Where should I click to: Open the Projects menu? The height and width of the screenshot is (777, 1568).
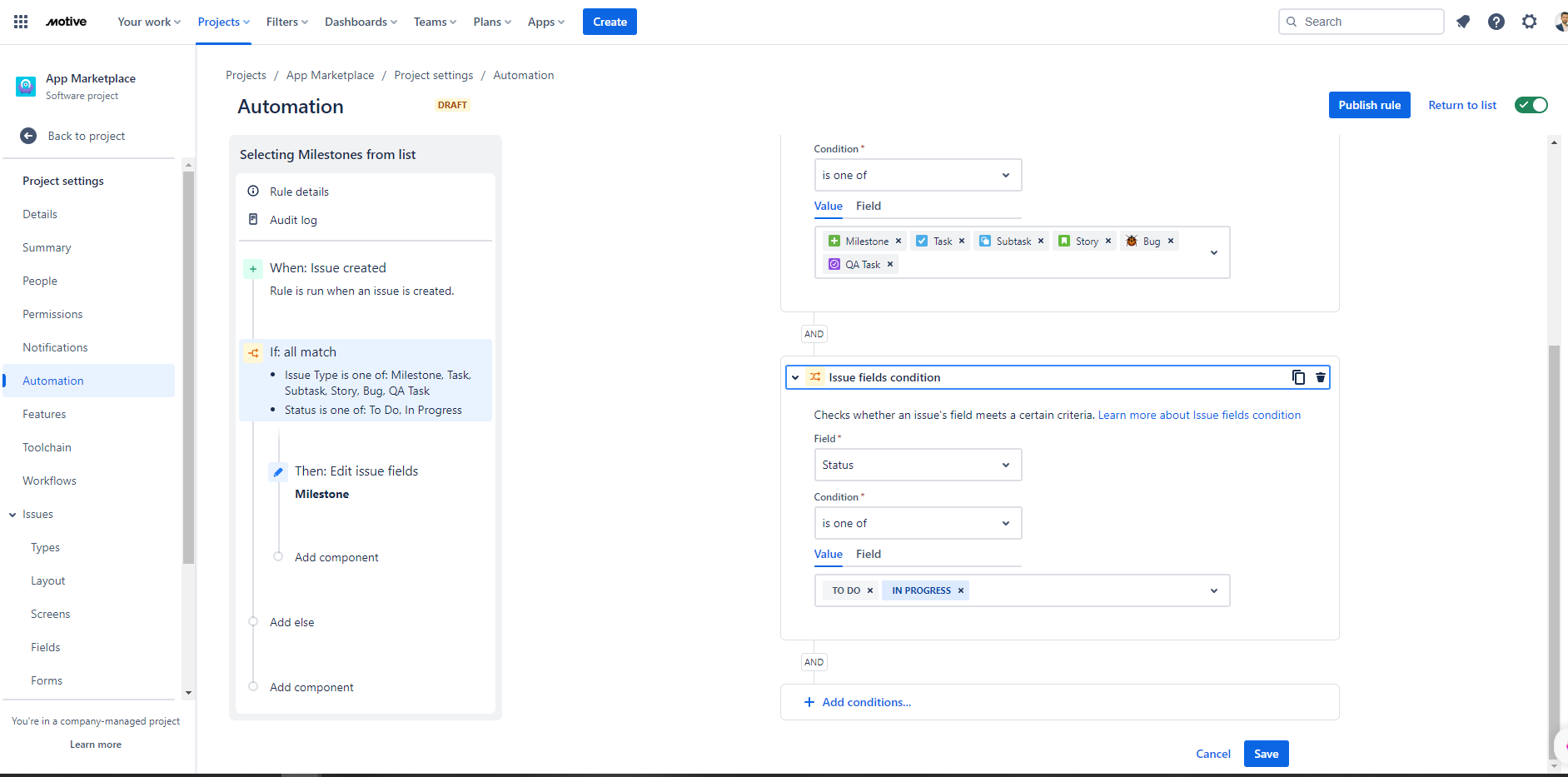[223, 22]
